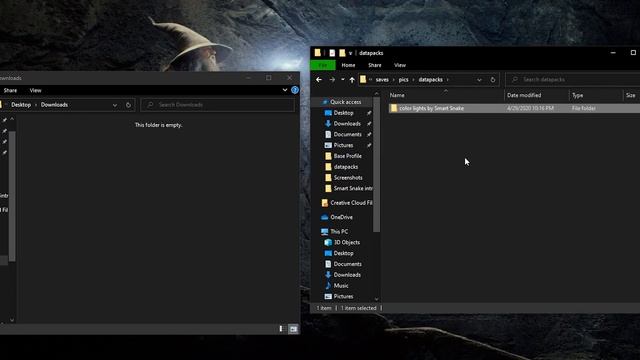Open Creative Cloud Files in sidebar
Viewport: 640px width, 360px height.
point(351,203)
